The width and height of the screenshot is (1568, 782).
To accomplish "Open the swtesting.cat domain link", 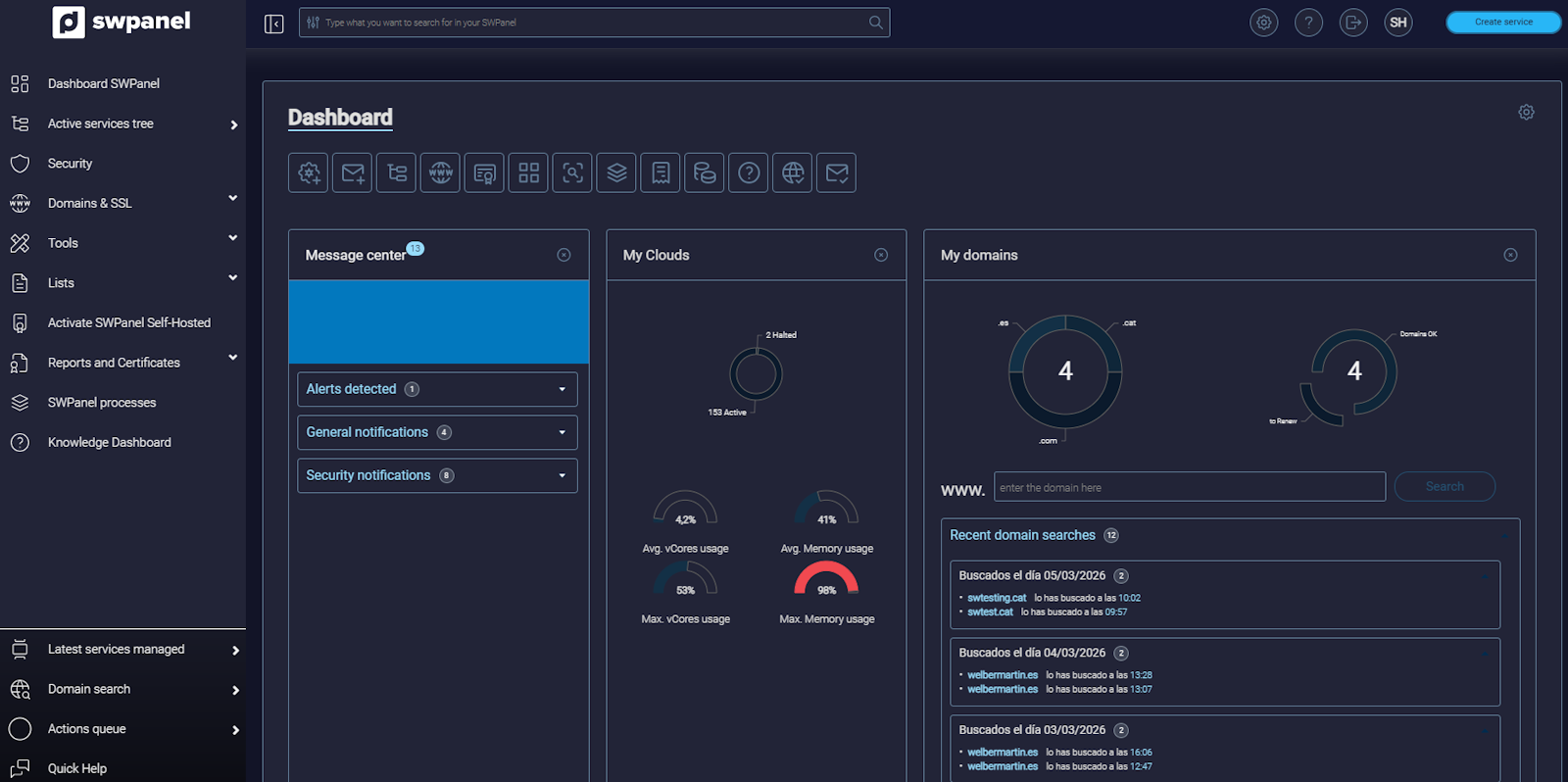I will 997,598.
